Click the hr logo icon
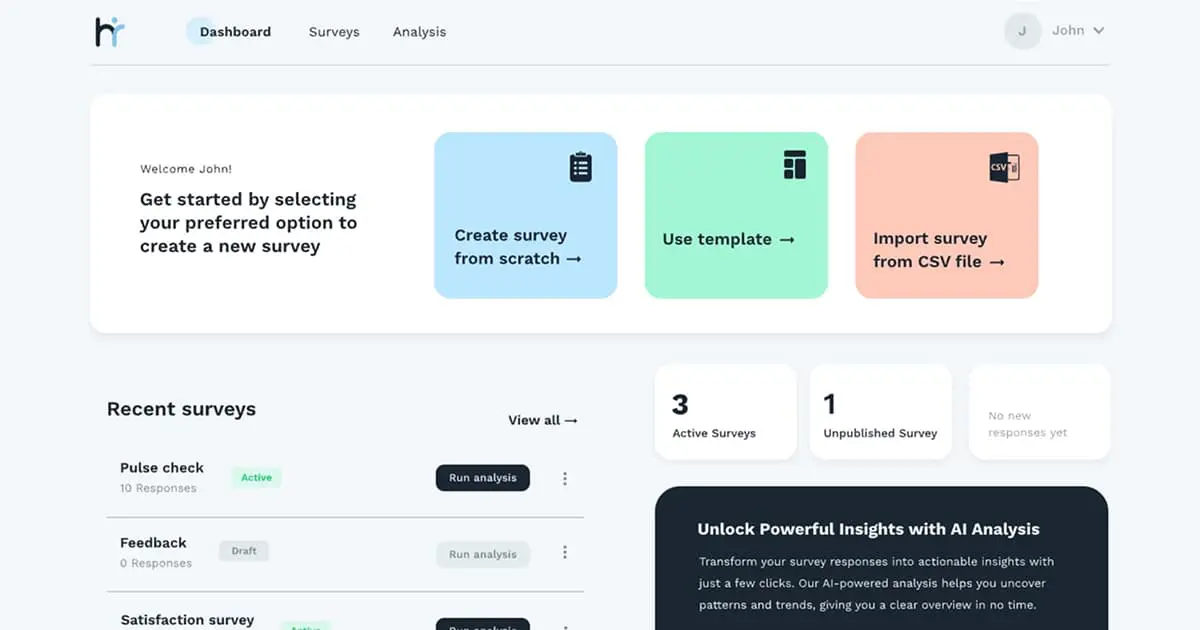The image size is (1200, 630). [x=110, y=31]
